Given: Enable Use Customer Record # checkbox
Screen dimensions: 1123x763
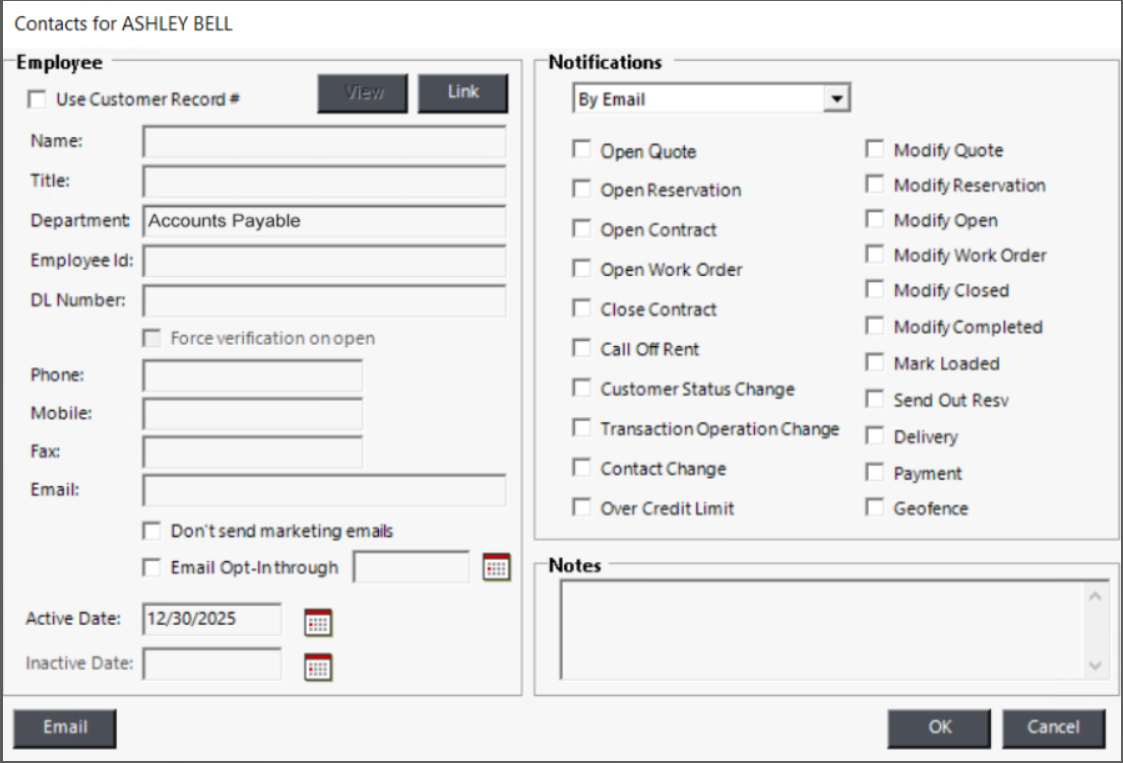Looking at the screenshot, I should (x=38, y=99).
